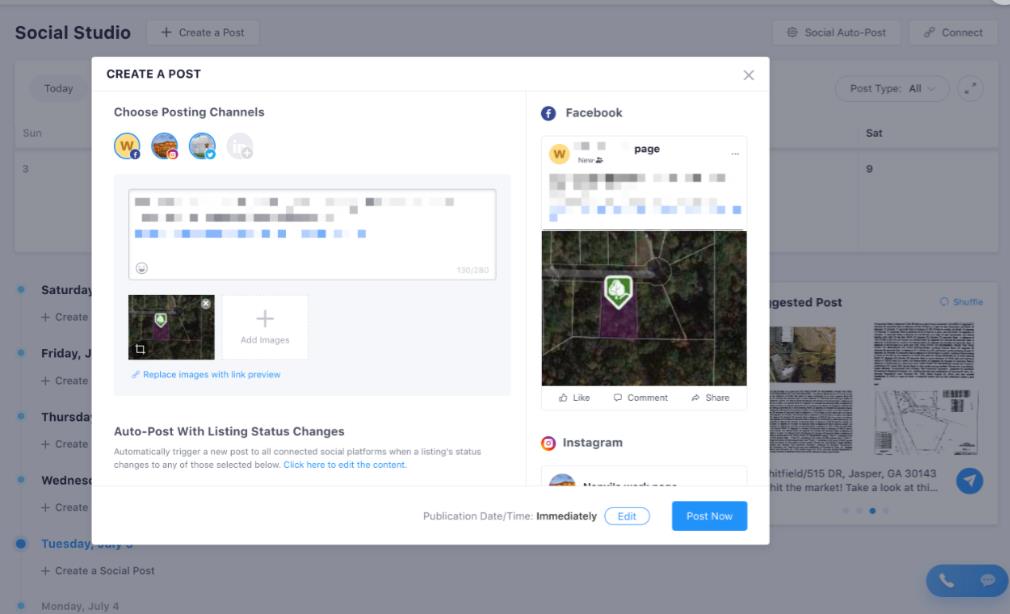Open the attached aerial map thumbnail

(x=171, y=327)
